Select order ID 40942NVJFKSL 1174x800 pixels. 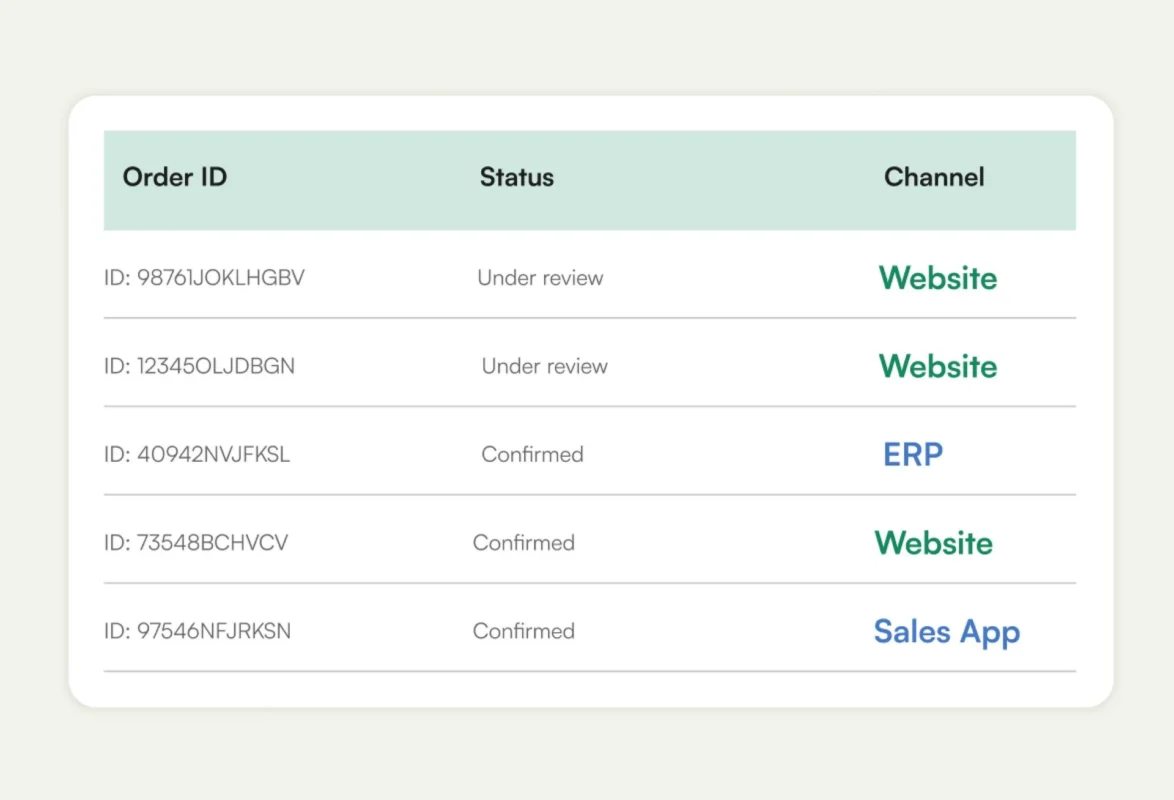[x=196, y=454]
